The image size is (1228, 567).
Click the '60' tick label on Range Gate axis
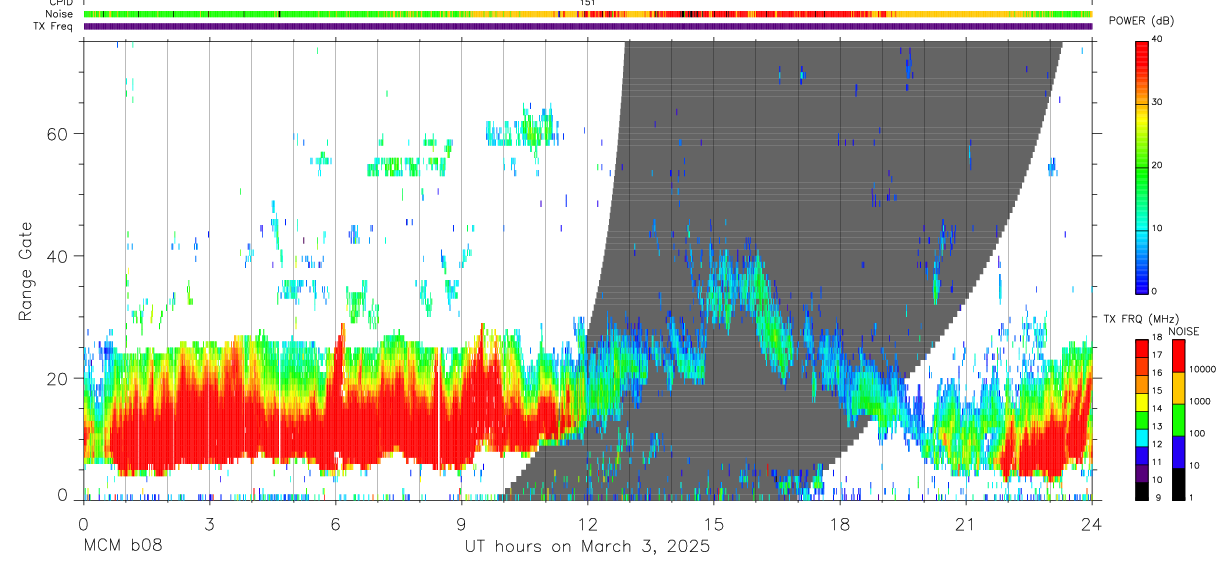pos(58,133)
